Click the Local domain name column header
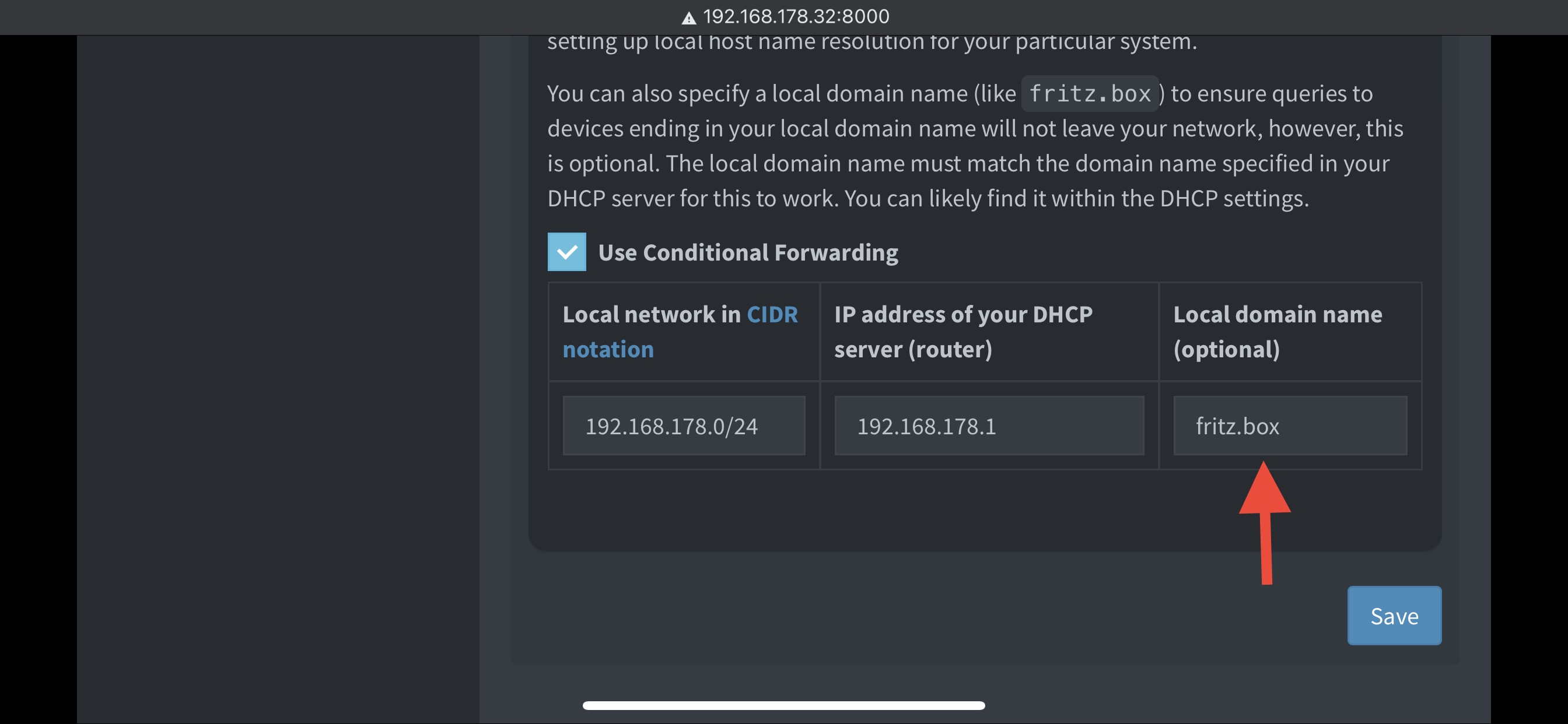1568x724 pixels. pos(1277,332)
